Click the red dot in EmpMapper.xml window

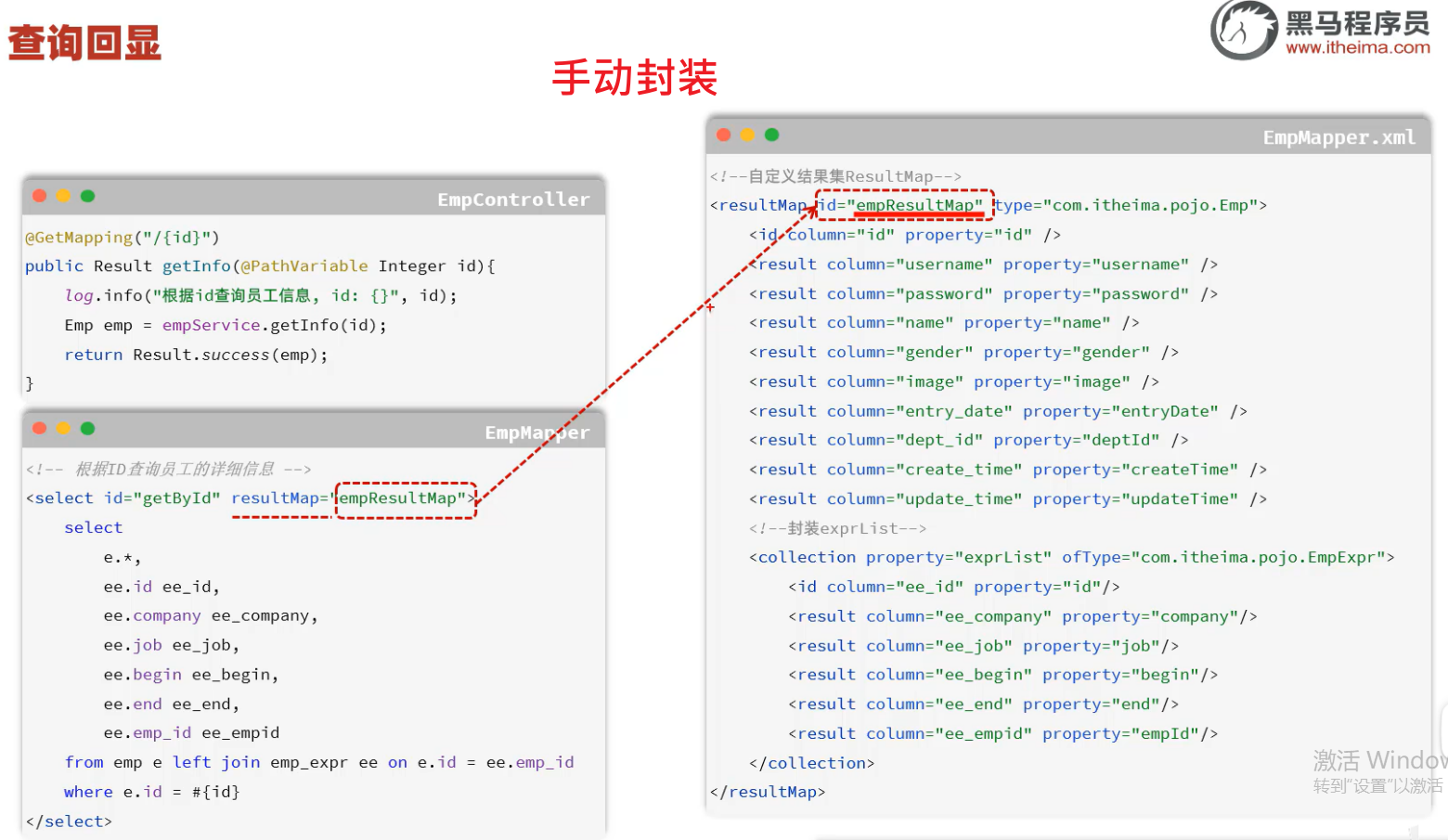click(723, 135)
